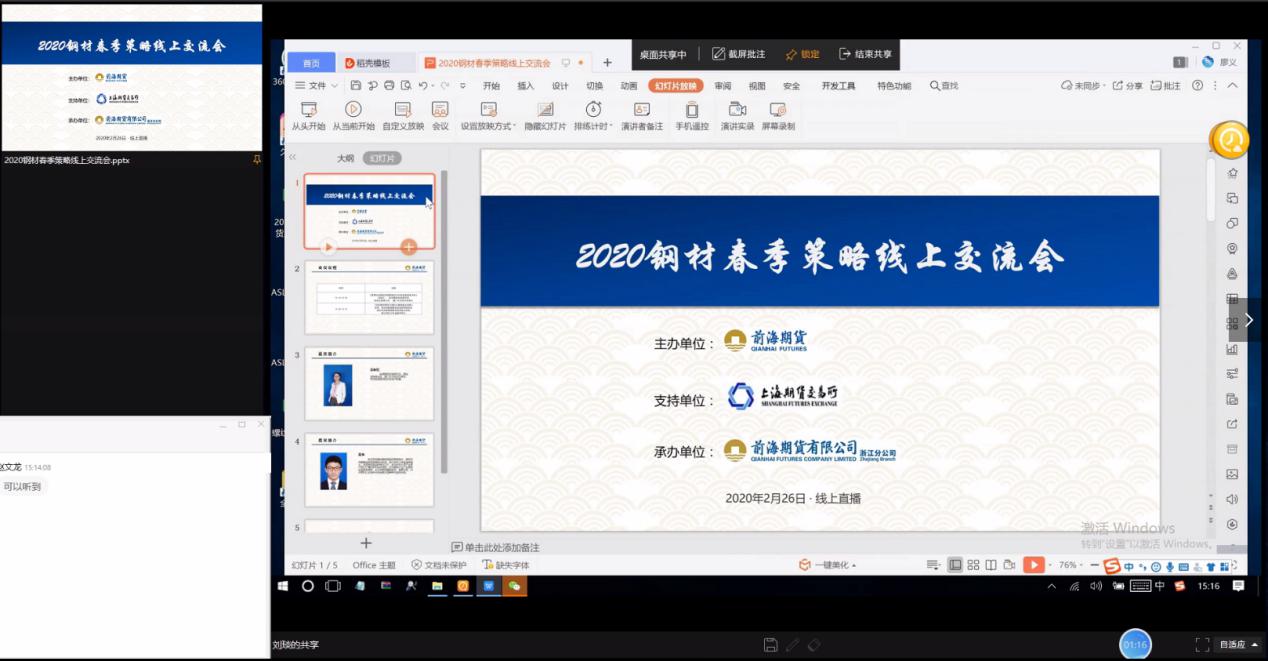Switch to reading view icon

coord(991,565)
